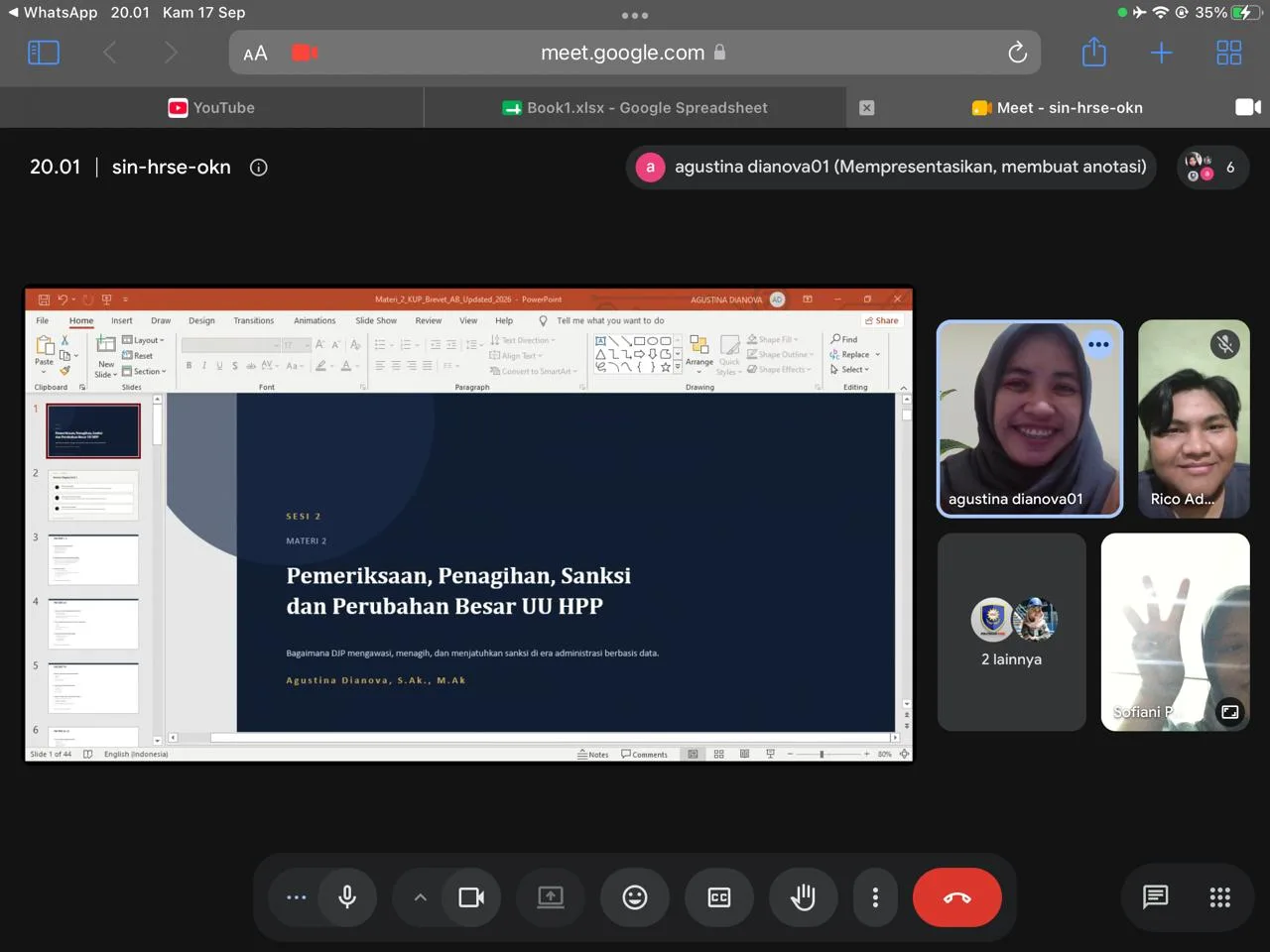Open iPad multitasking three-dot menu

tap(635, 16)
